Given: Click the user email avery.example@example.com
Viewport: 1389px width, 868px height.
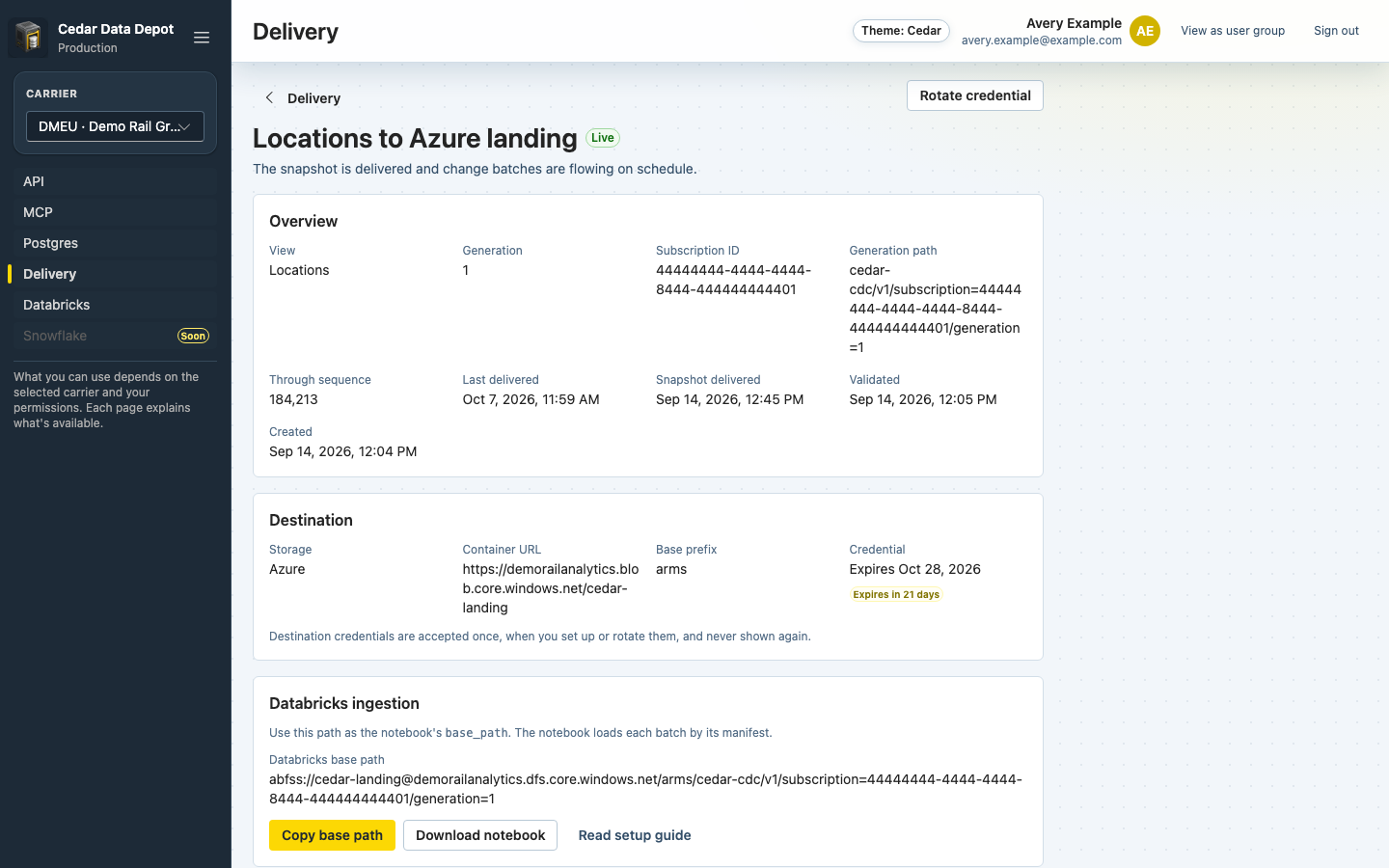Looking at the screenshot, I should [x=1042, y=41].
